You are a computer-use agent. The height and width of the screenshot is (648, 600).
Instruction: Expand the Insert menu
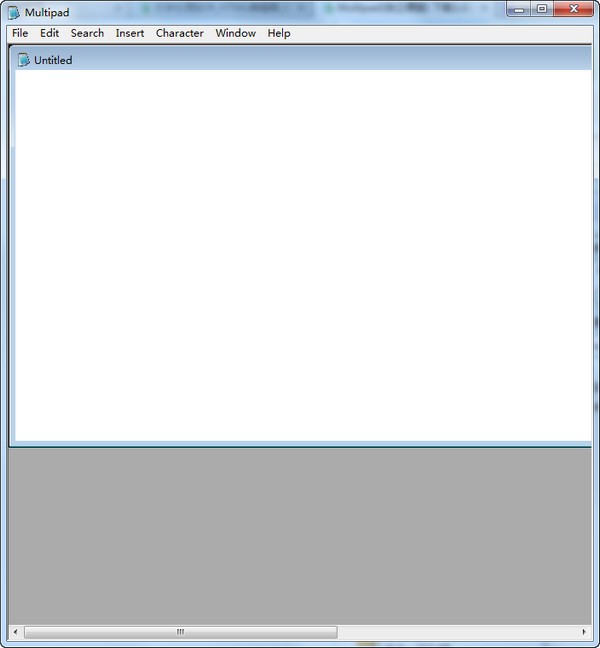pyautogui.click(x=130, y=33)
